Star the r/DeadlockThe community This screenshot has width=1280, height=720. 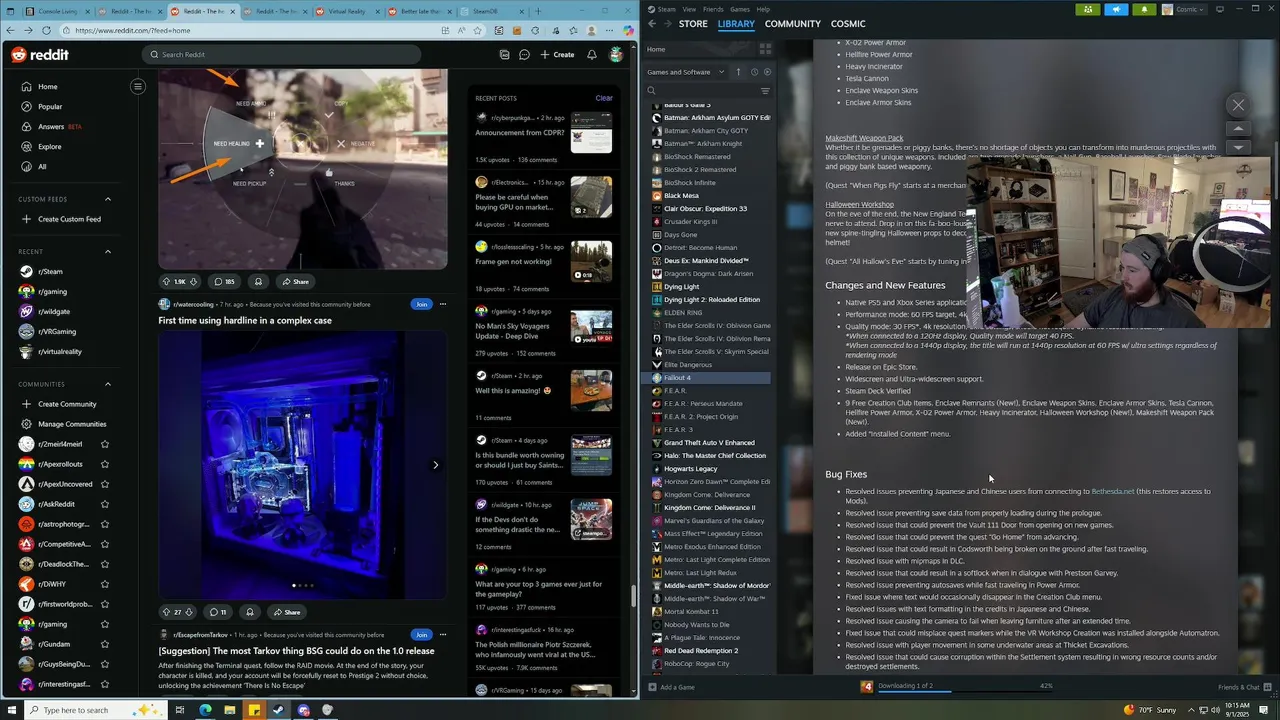coord(105,564)
